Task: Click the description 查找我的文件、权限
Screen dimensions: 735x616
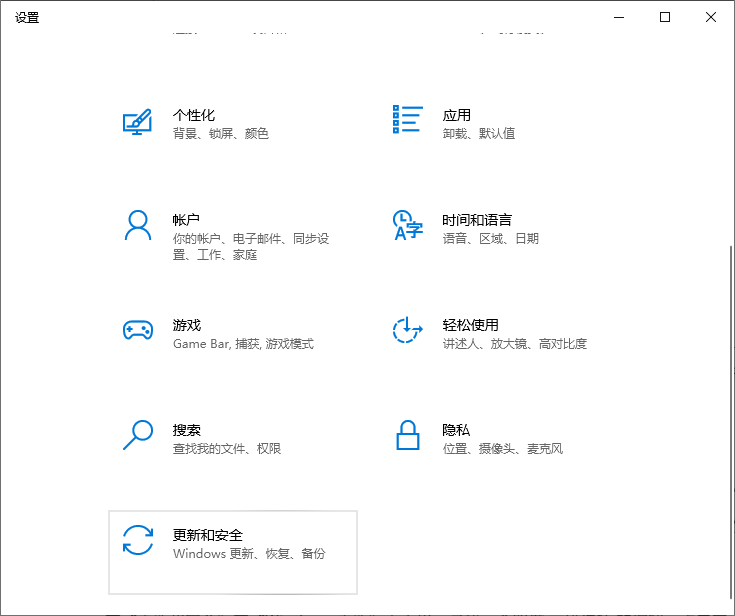Action: coord(227,449)
